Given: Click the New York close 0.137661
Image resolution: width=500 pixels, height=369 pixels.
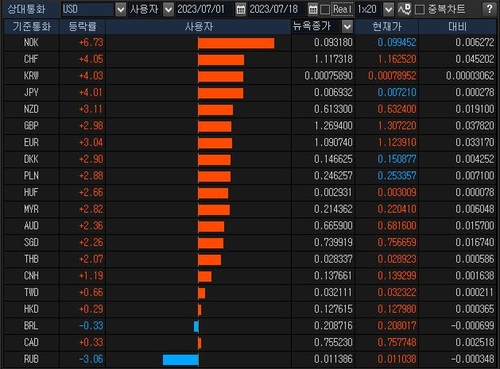Looking at the screenshot, I should [x=333, y=276].
